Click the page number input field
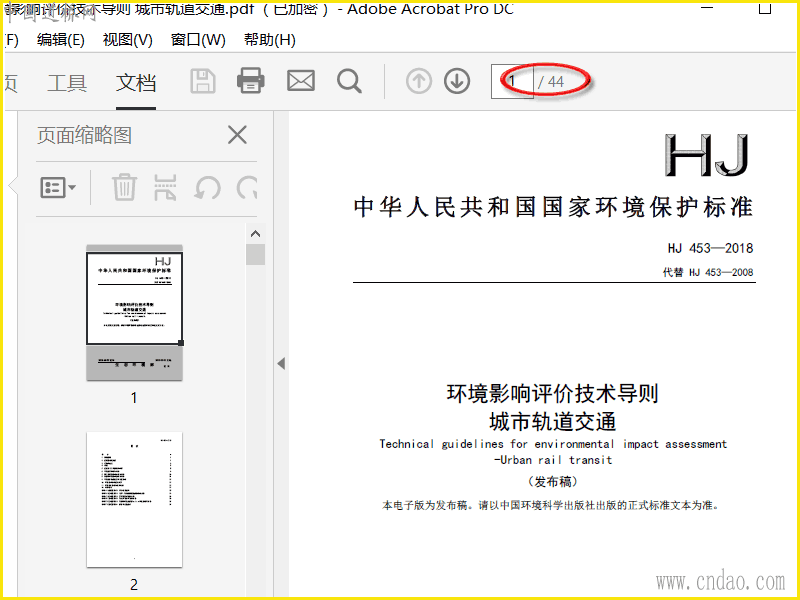Screen dimensions: 800x600 (x=512, y=81)
